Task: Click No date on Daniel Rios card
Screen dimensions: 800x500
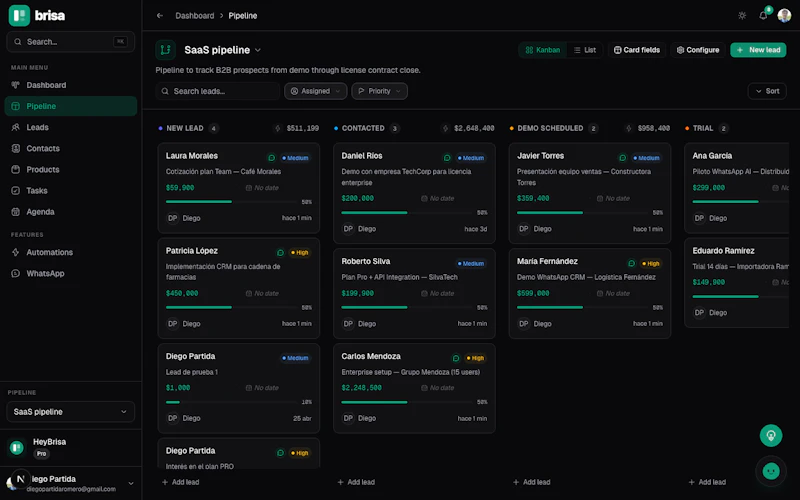Action: coord(438,198)
